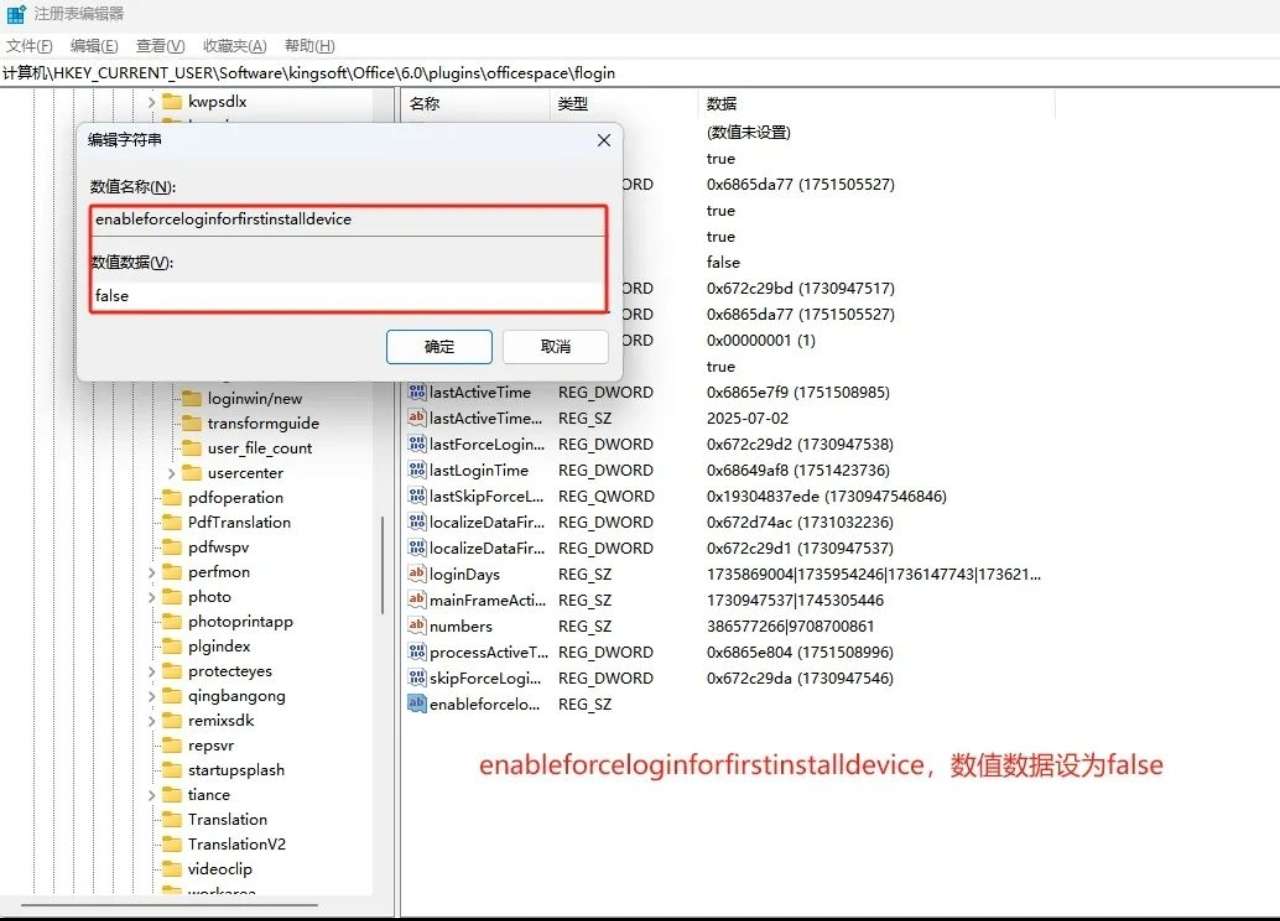Click the lastLoginTime REG_DWORD icon
This screenshot has height=921, width=1280.
coord(418,470)
